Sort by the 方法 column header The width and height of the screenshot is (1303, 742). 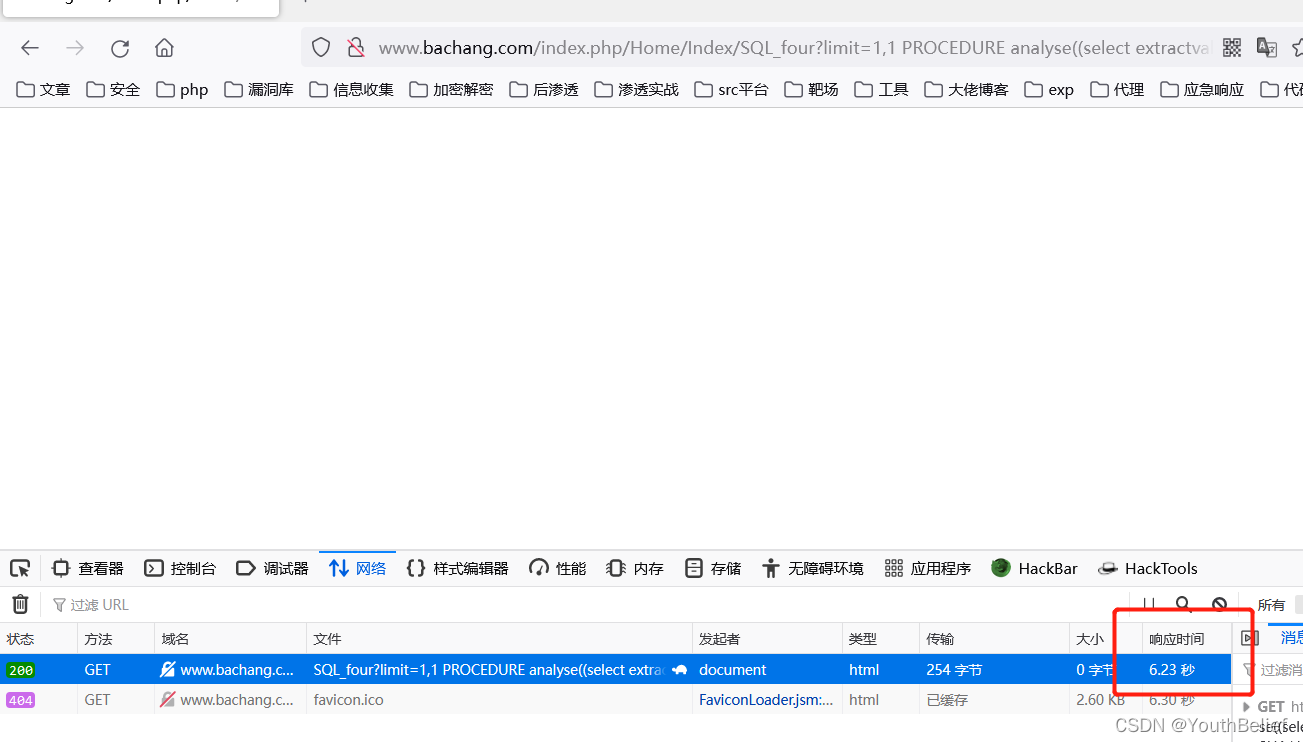coord(116,639)
